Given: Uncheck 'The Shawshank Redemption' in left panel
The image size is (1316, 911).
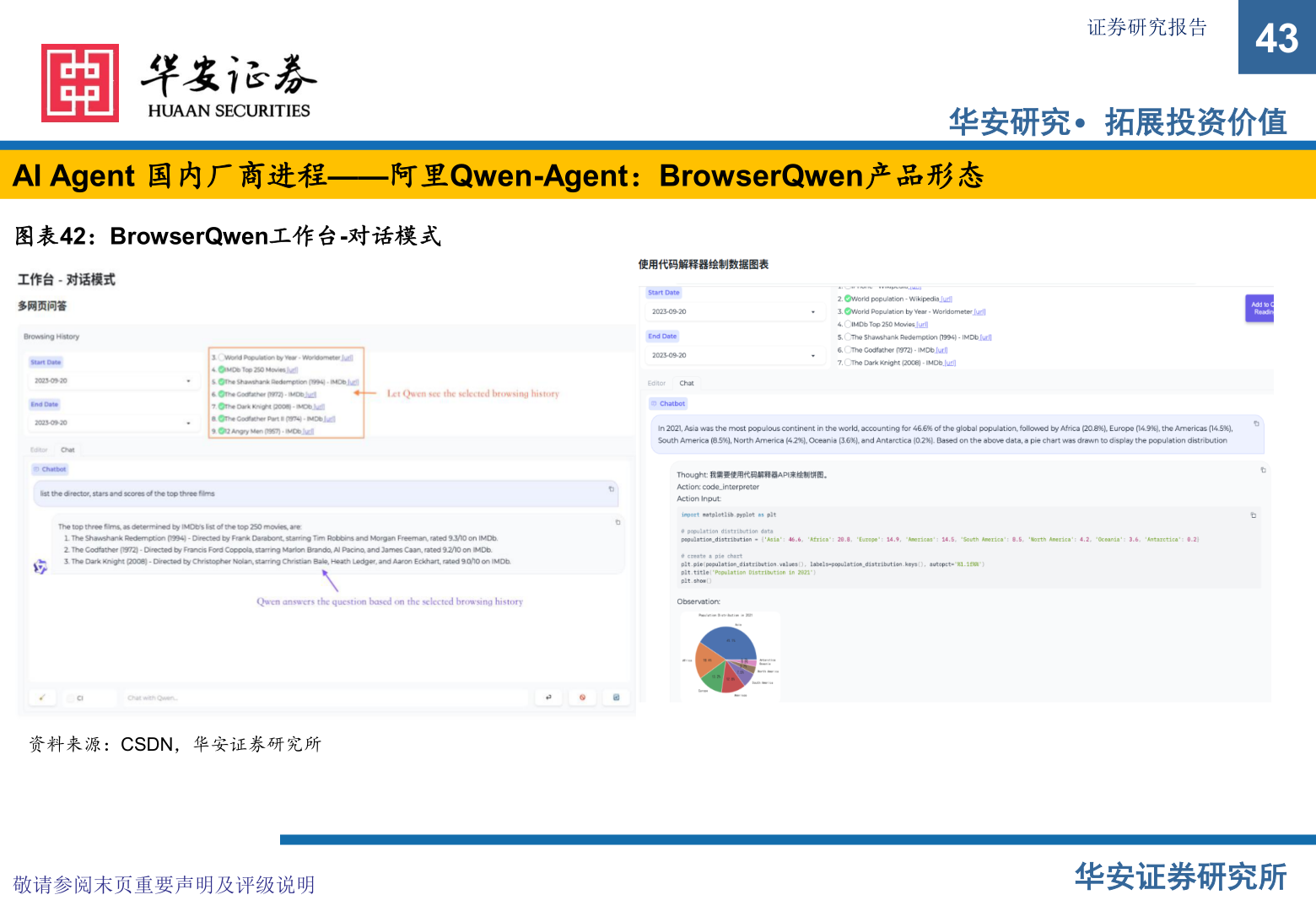Looking at the screenshot, I should point(221,381).
